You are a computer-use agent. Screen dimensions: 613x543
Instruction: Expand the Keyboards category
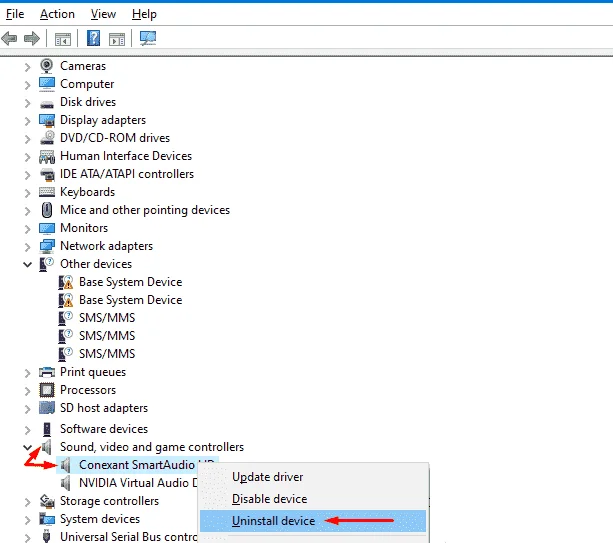(27, 193)
